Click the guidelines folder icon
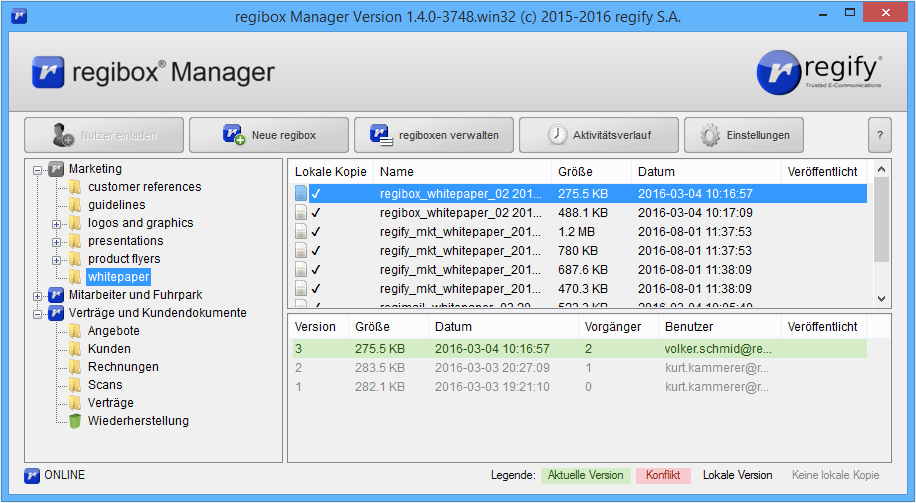This screenshot has width=916, height=503. (75, 205)
